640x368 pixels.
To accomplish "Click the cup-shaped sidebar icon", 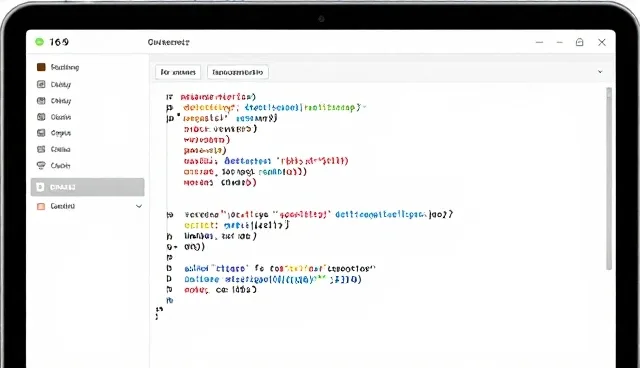I will [x=41, y=165].
